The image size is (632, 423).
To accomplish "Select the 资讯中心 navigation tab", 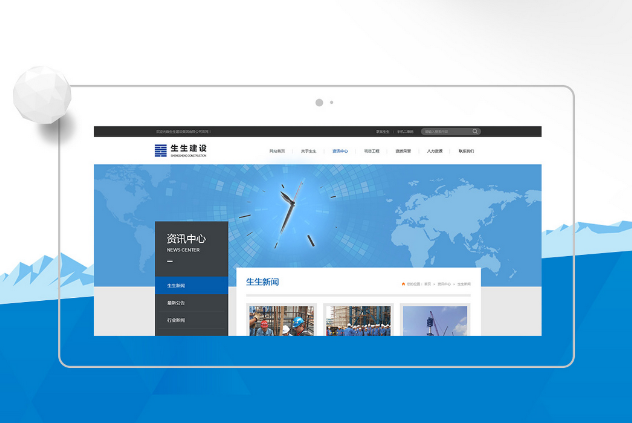I will (x=340, y=151).
